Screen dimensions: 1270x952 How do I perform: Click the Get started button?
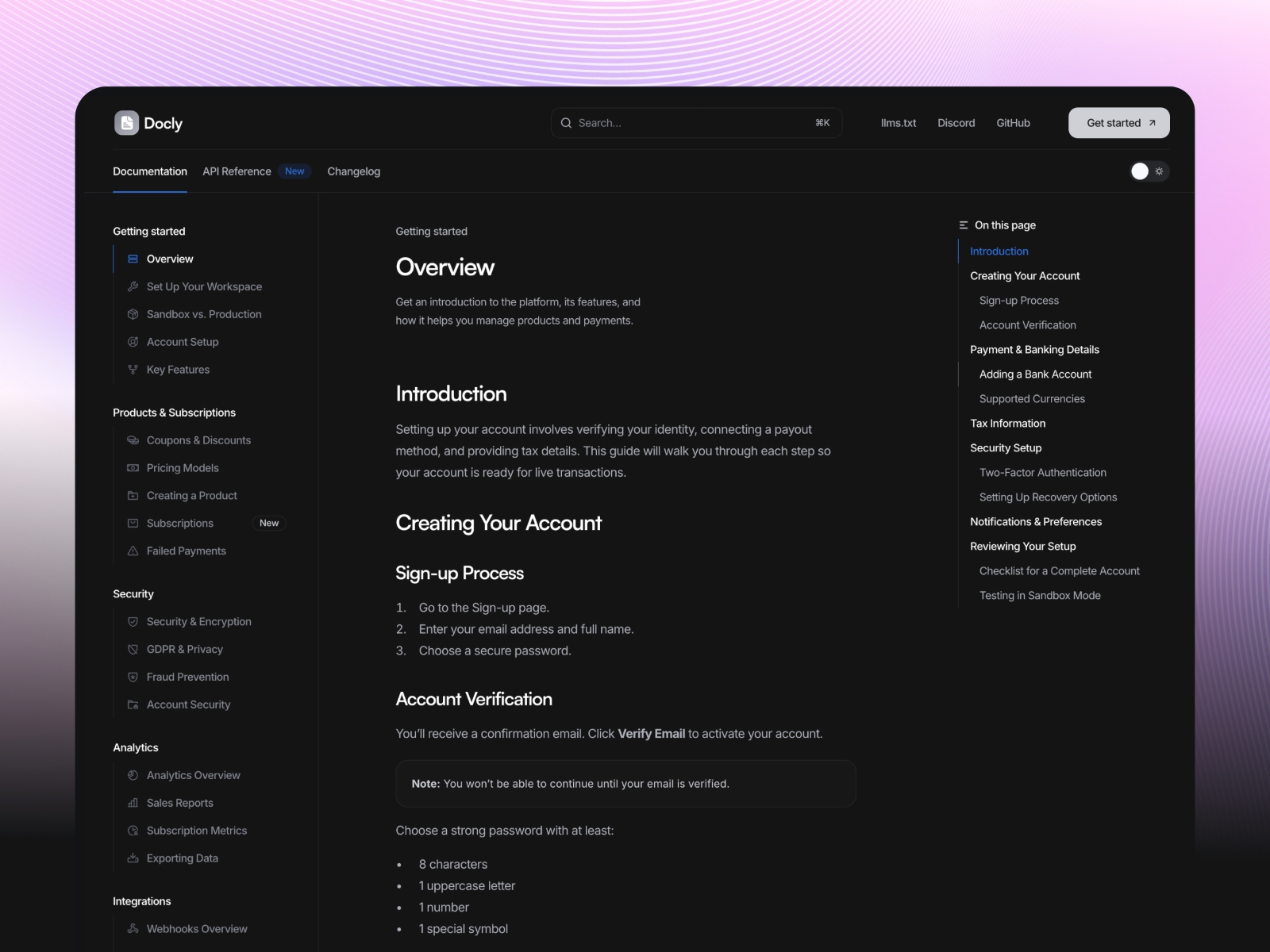1118,123
